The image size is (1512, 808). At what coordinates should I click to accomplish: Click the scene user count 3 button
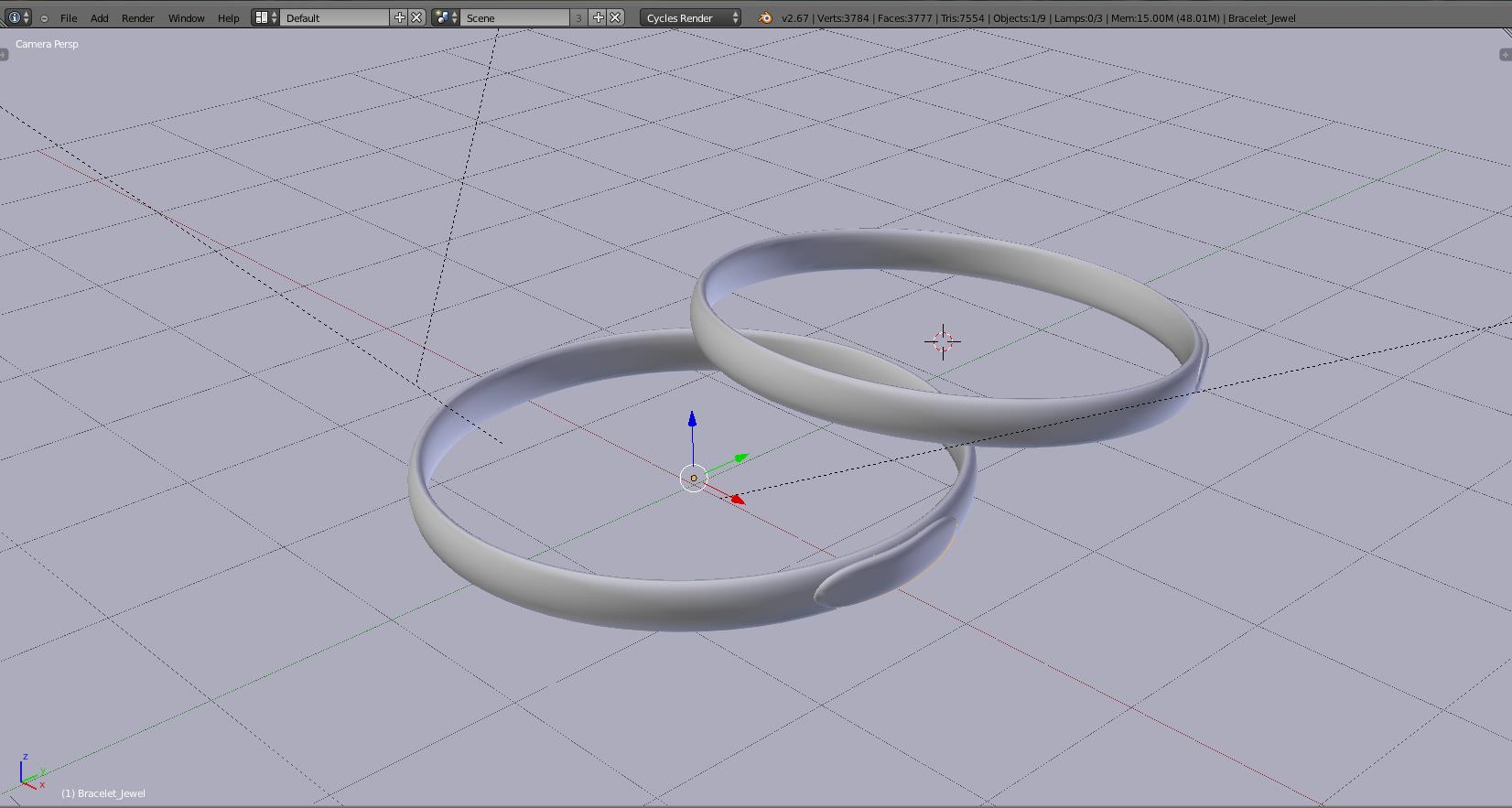578,17
